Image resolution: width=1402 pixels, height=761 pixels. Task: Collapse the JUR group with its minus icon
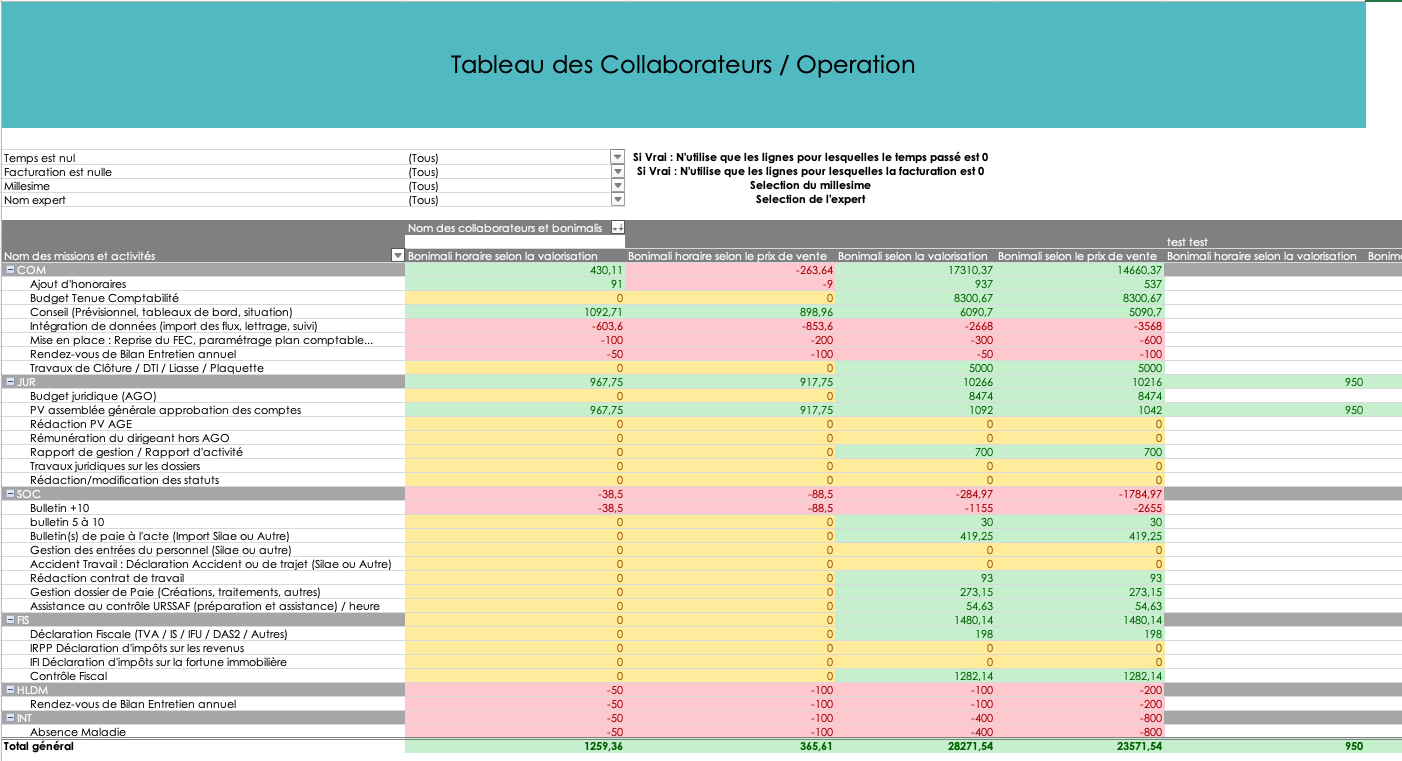10,381
